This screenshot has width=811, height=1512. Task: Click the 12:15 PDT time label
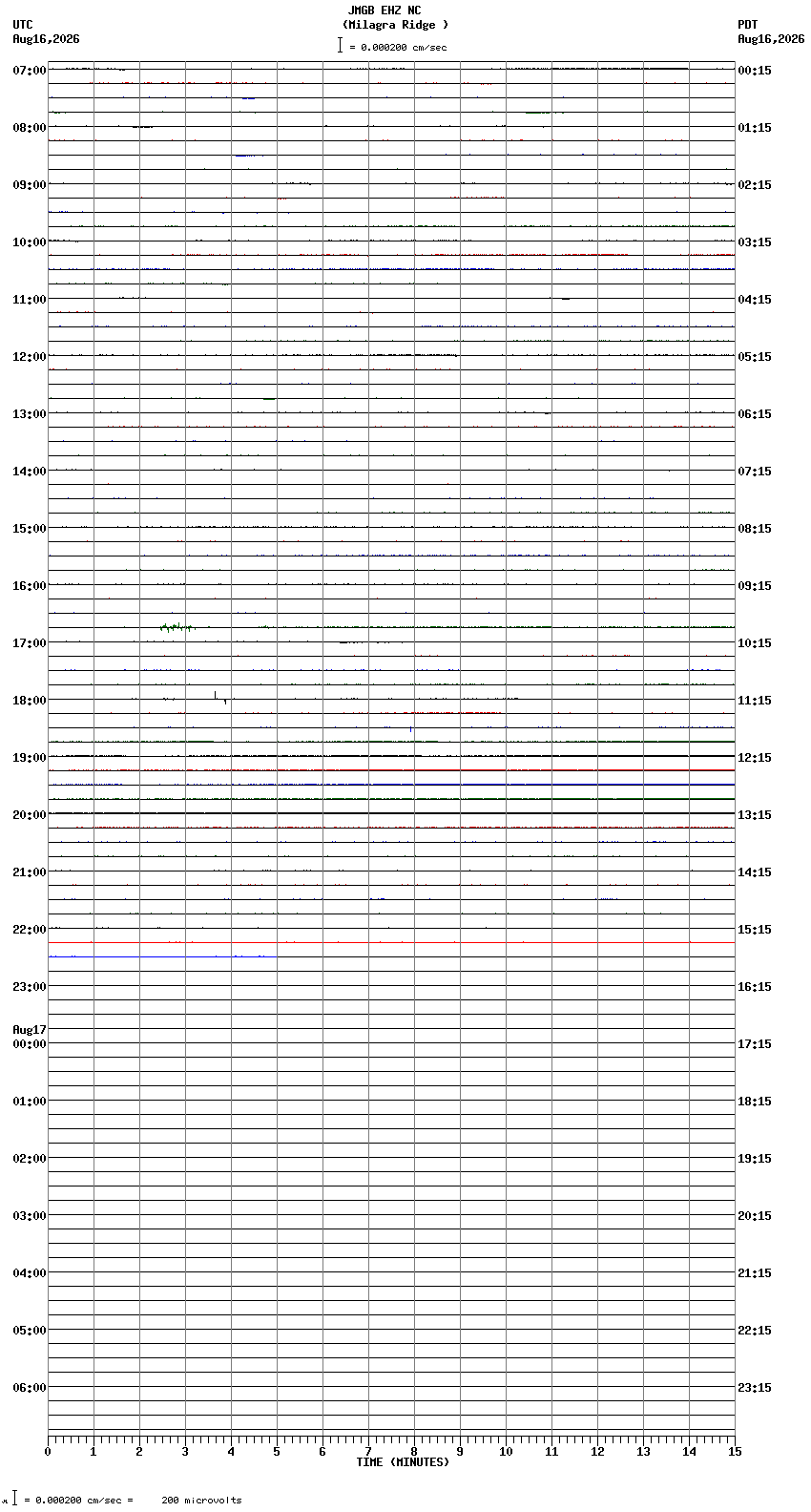point(755,758)
